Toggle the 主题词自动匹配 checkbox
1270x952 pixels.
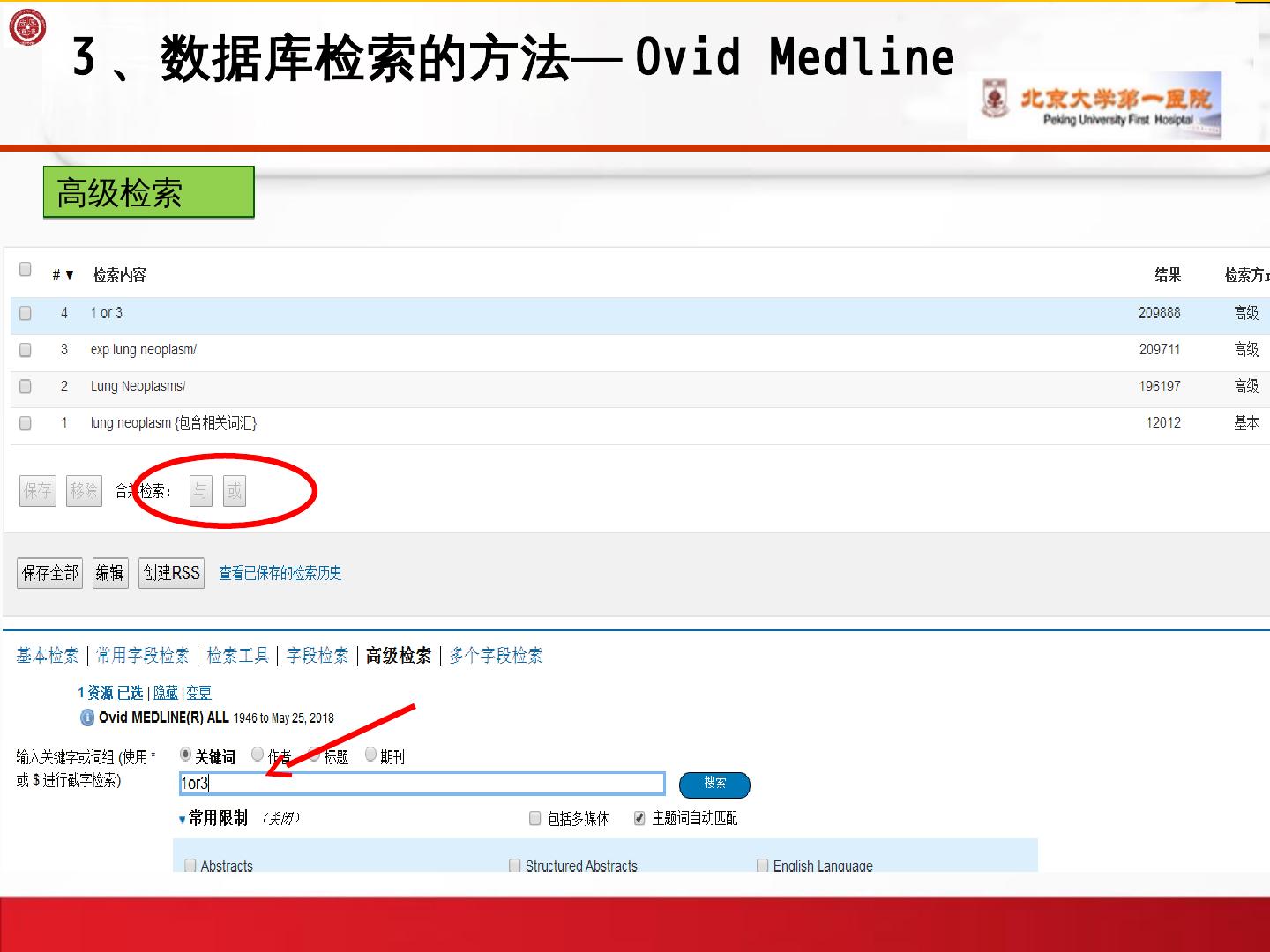[639, 818]
